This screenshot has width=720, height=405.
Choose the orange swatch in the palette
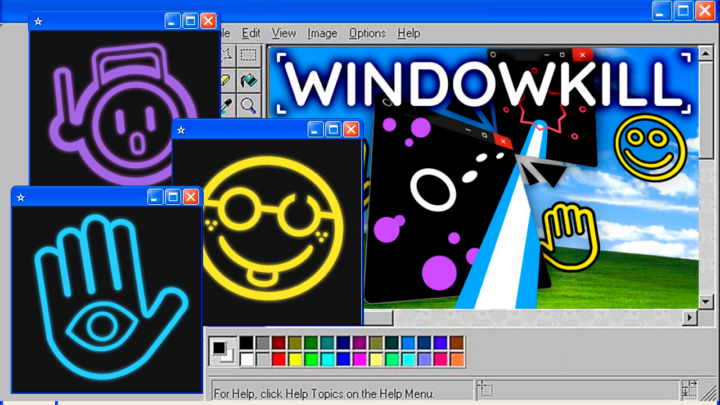(457, 359)
